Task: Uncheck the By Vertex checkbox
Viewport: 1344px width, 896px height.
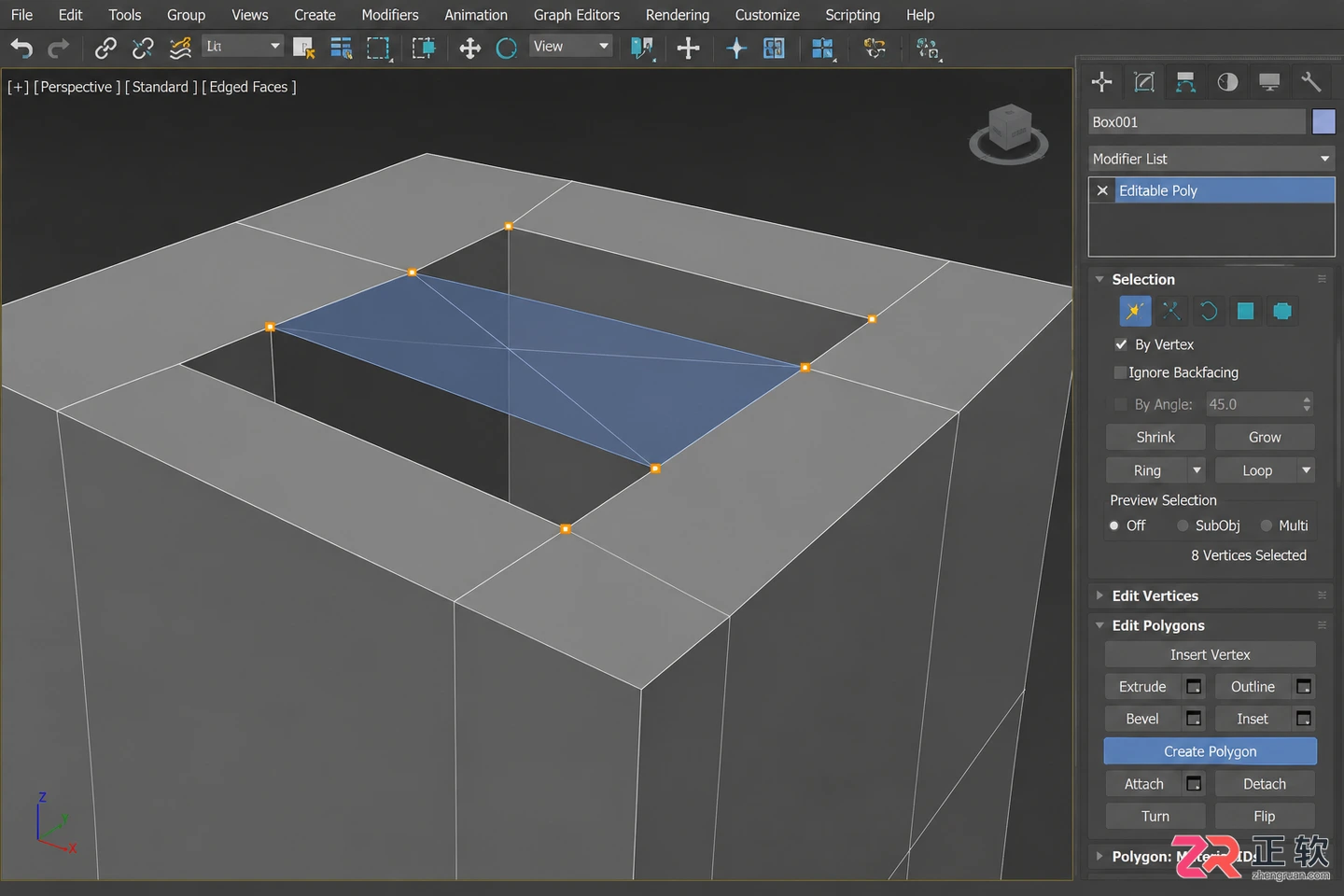Action: point(1121,344)
